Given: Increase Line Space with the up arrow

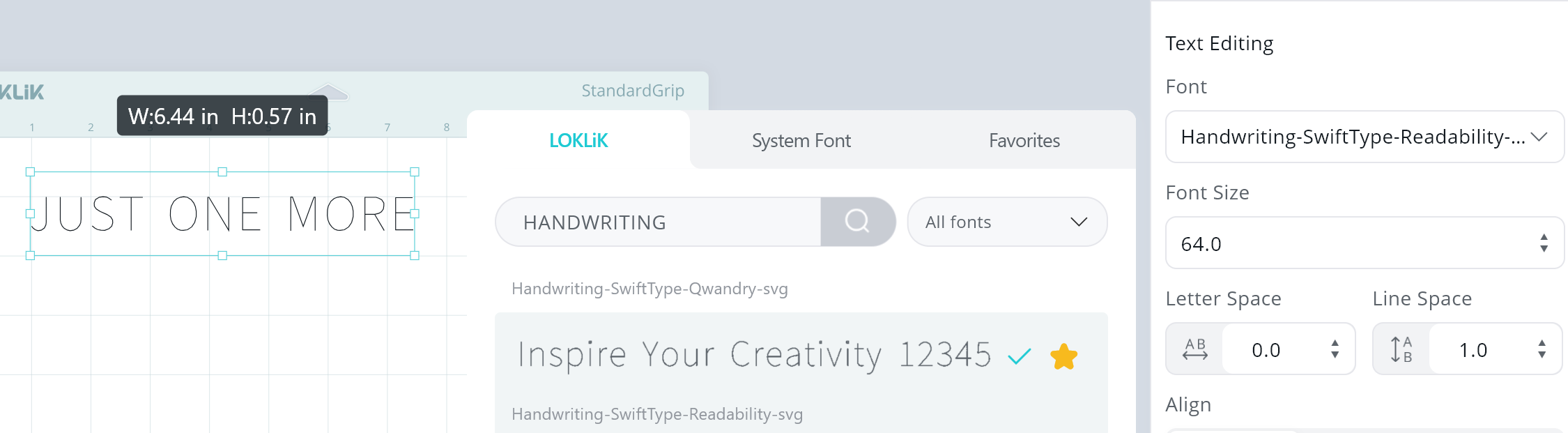Looking at the screenshot, I should pos(1542,344).
